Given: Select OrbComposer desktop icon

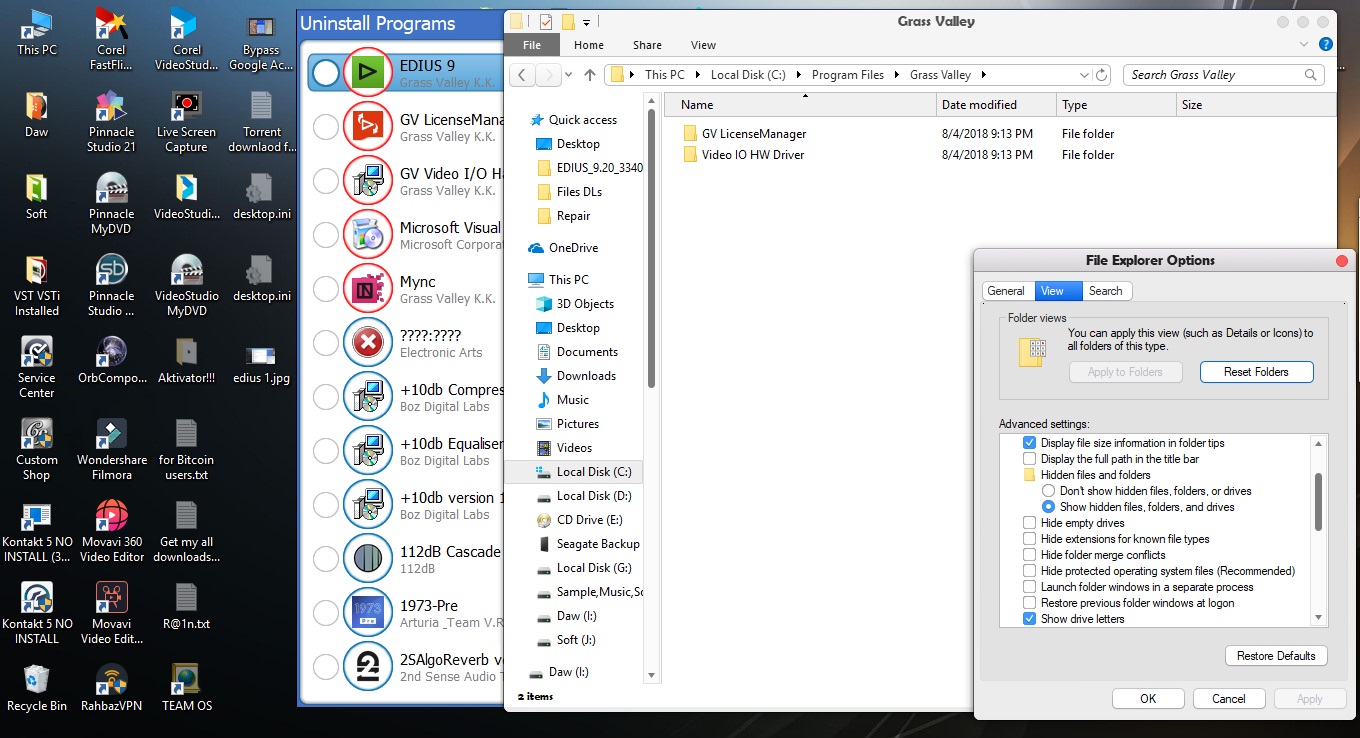Looking at the screenshot, I should tap(111, 360).
